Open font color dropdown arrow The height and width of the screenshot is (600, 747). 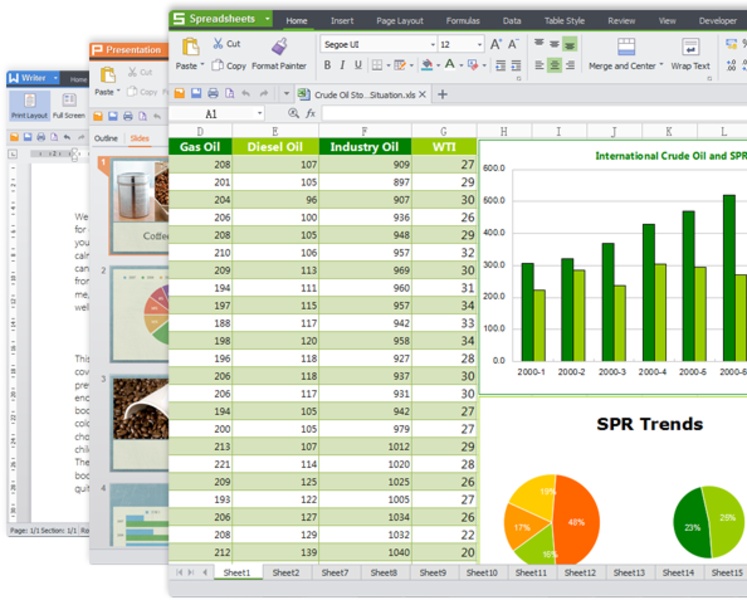pyautogui.click(x=461, y=66)
